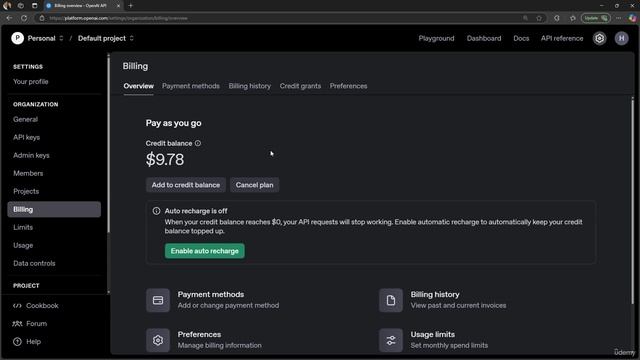Open the Credit grants tab
The height and width of the screenshot is (360, 640).
[x=300, y=86]
